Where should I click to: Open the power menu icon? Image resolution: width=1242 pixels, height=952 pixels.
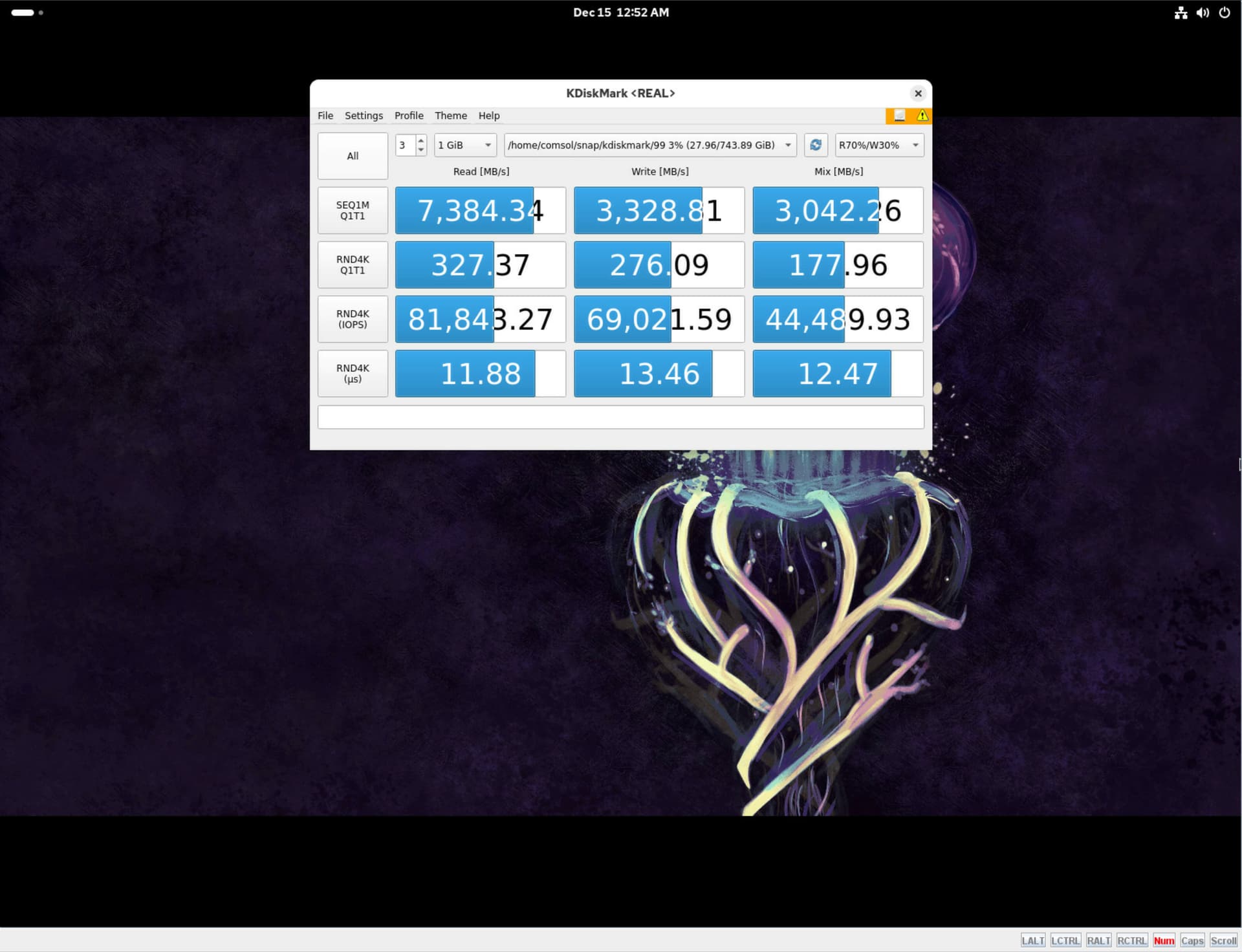[x=1225, y=13]
